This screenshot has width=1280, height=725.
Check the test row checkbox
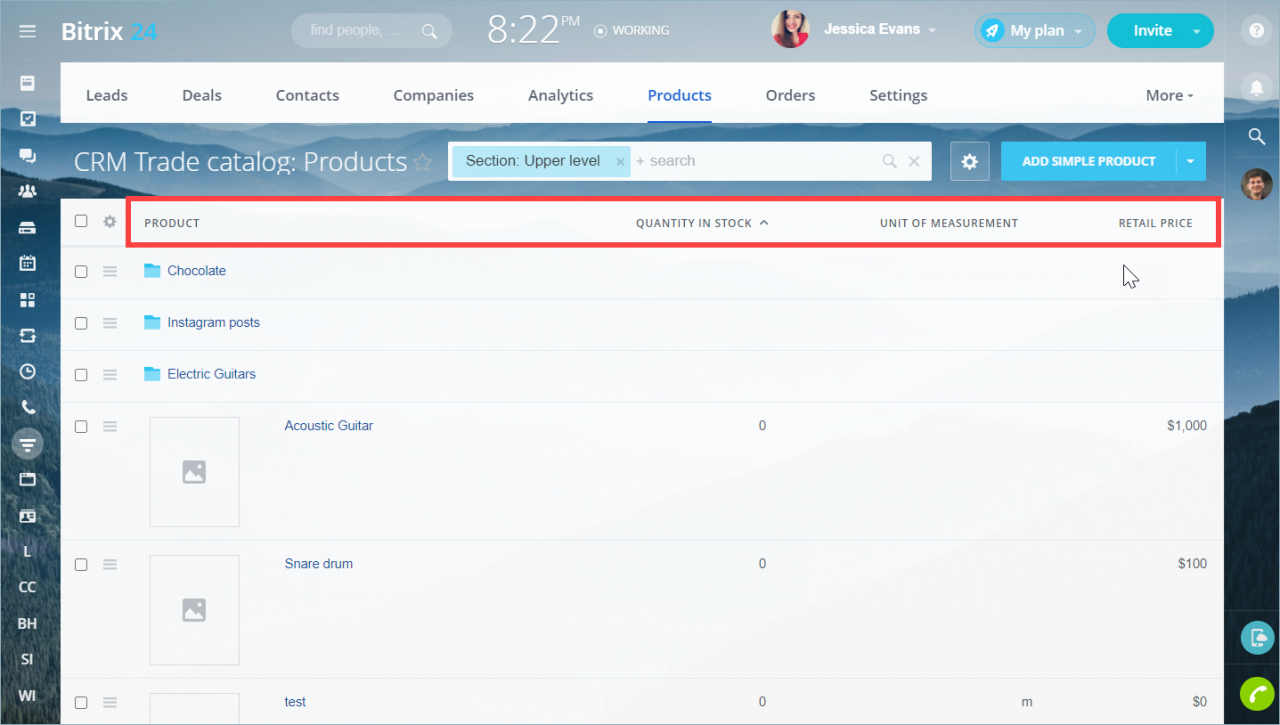81,702
